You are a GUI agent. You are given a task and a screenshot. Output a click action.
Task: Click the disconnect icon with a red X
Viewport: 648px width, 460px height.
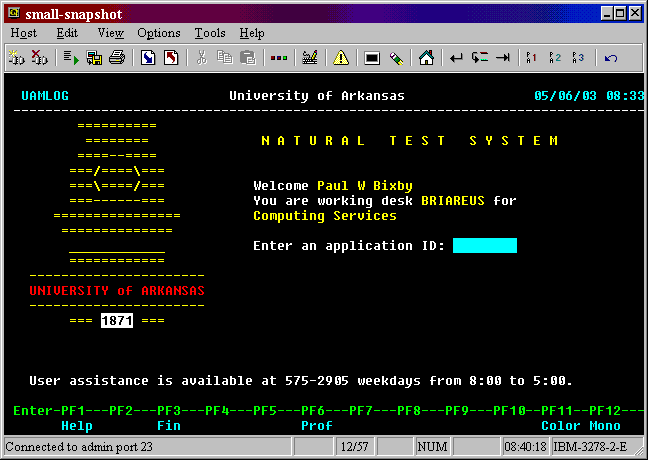pos(39,58)
